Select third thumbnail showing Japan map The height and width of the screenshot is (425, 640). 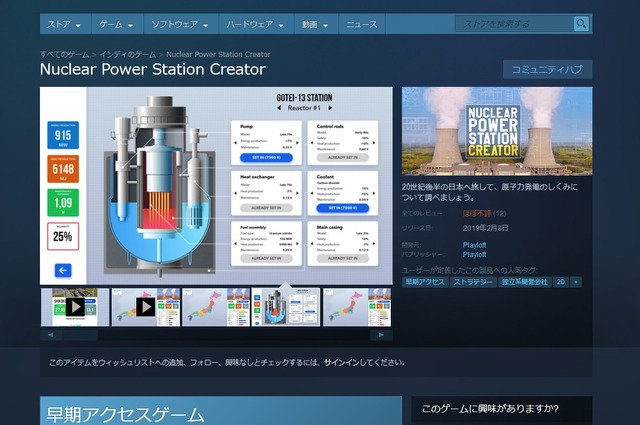[216, 307]
